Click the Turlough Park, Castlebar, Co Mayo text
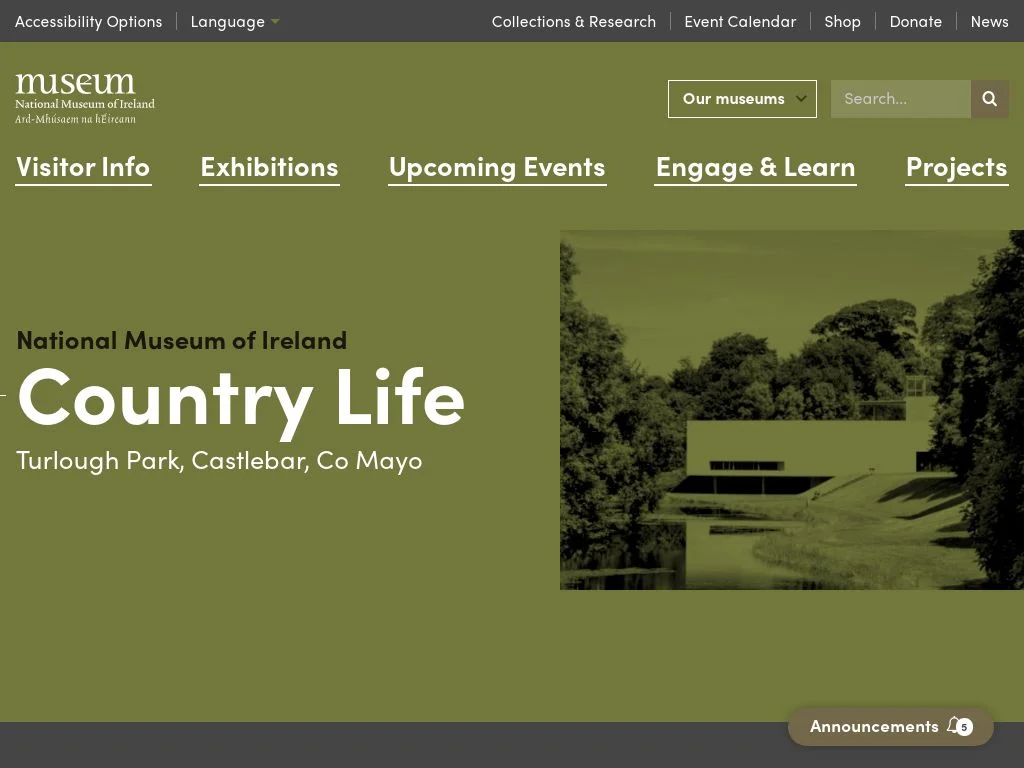The image size is (1024, 768). [219, 461]
